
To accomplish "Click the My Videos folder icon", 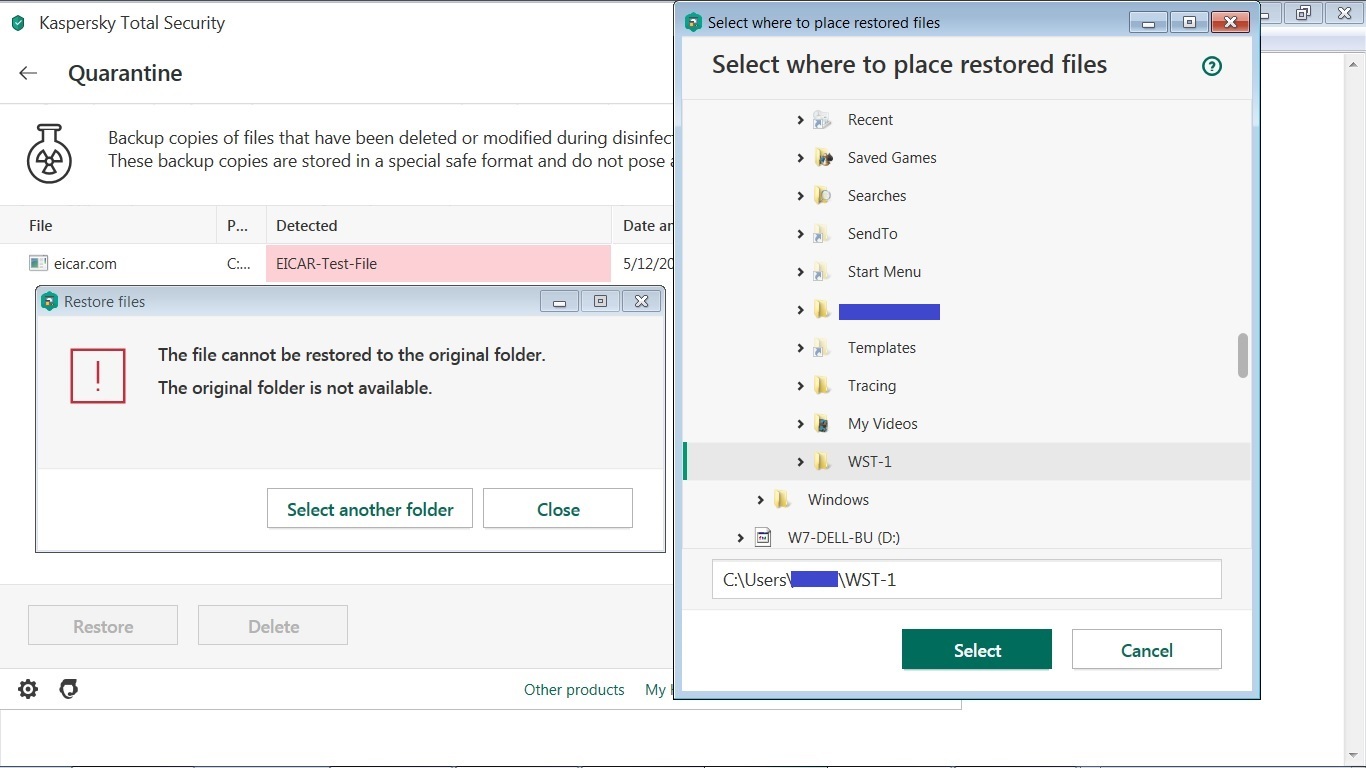I will click(x=822, y=424).
